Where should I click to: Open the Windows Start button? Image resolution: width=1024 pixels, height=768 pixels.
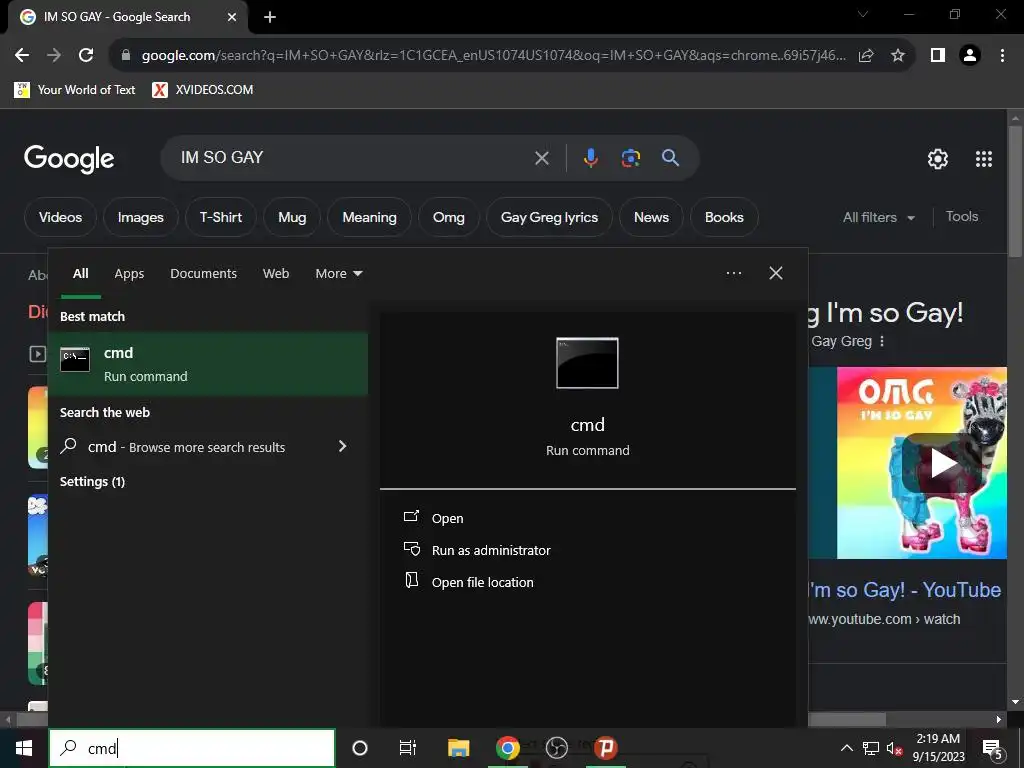pos(24,748)
